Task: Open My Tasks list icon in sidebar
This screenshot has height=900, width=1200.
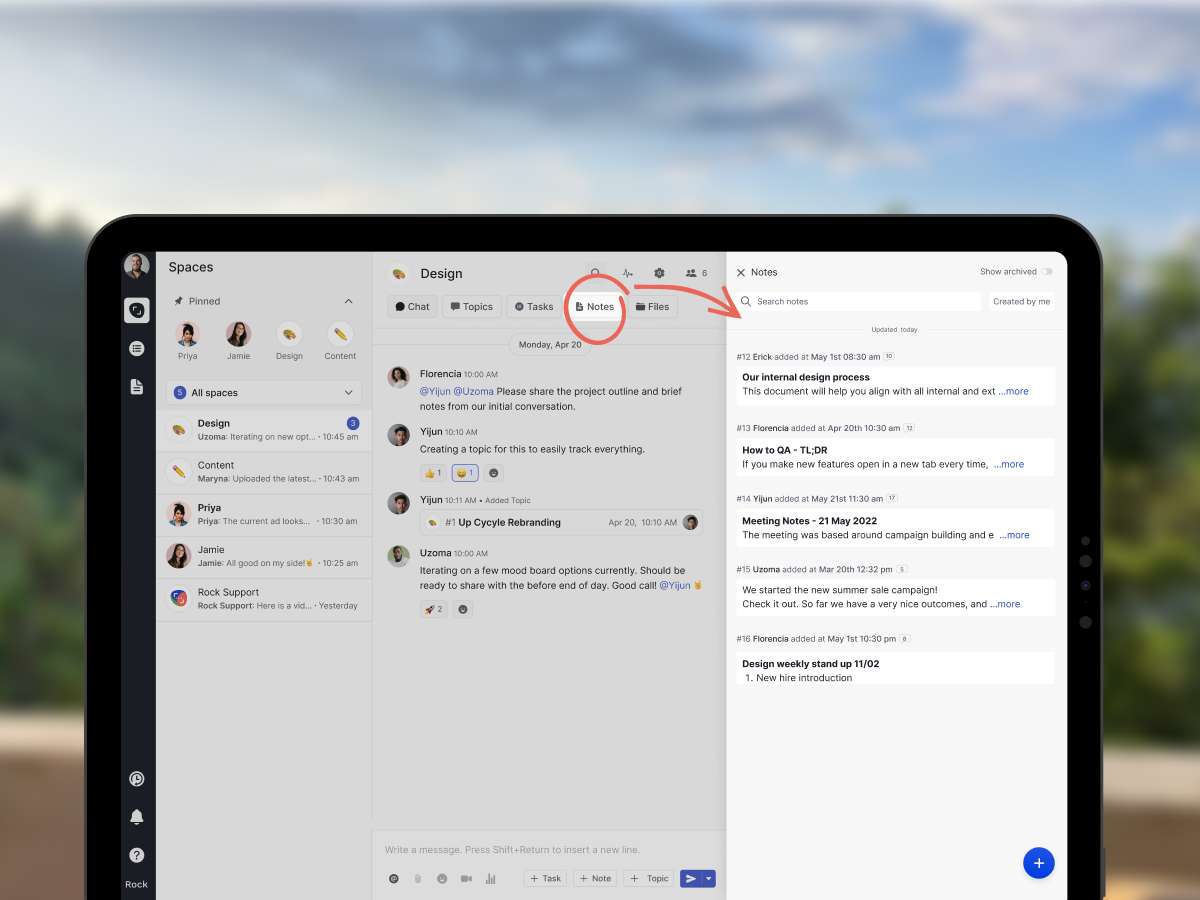Action: click(137, 348)
